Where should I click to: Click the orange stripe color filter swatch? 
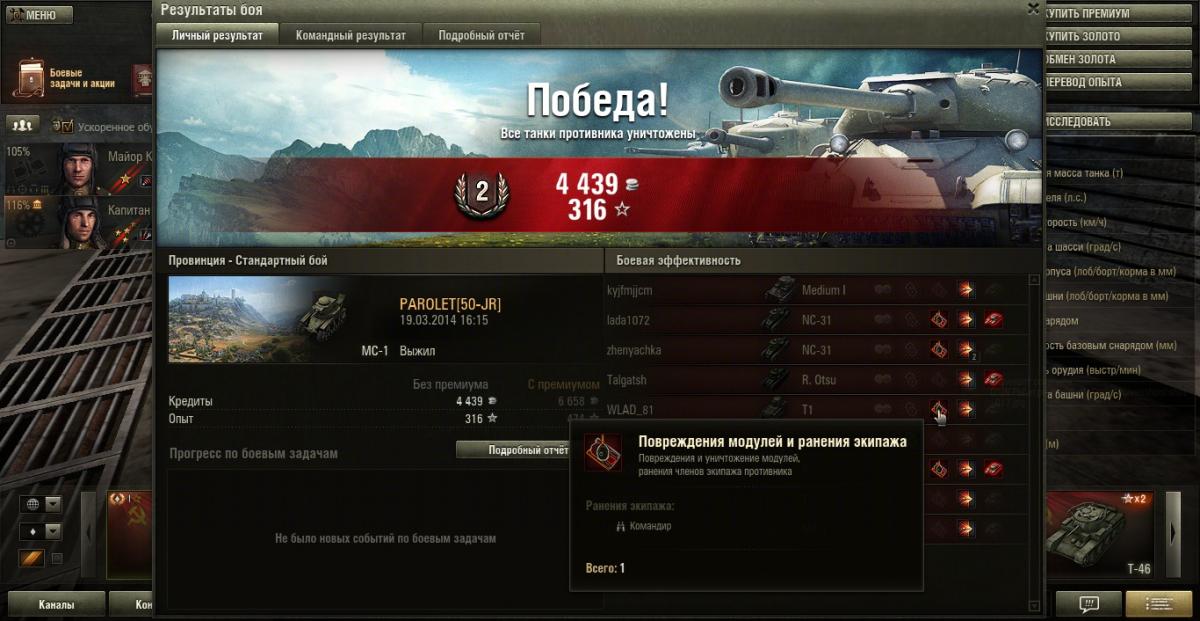tap(32, 558)
